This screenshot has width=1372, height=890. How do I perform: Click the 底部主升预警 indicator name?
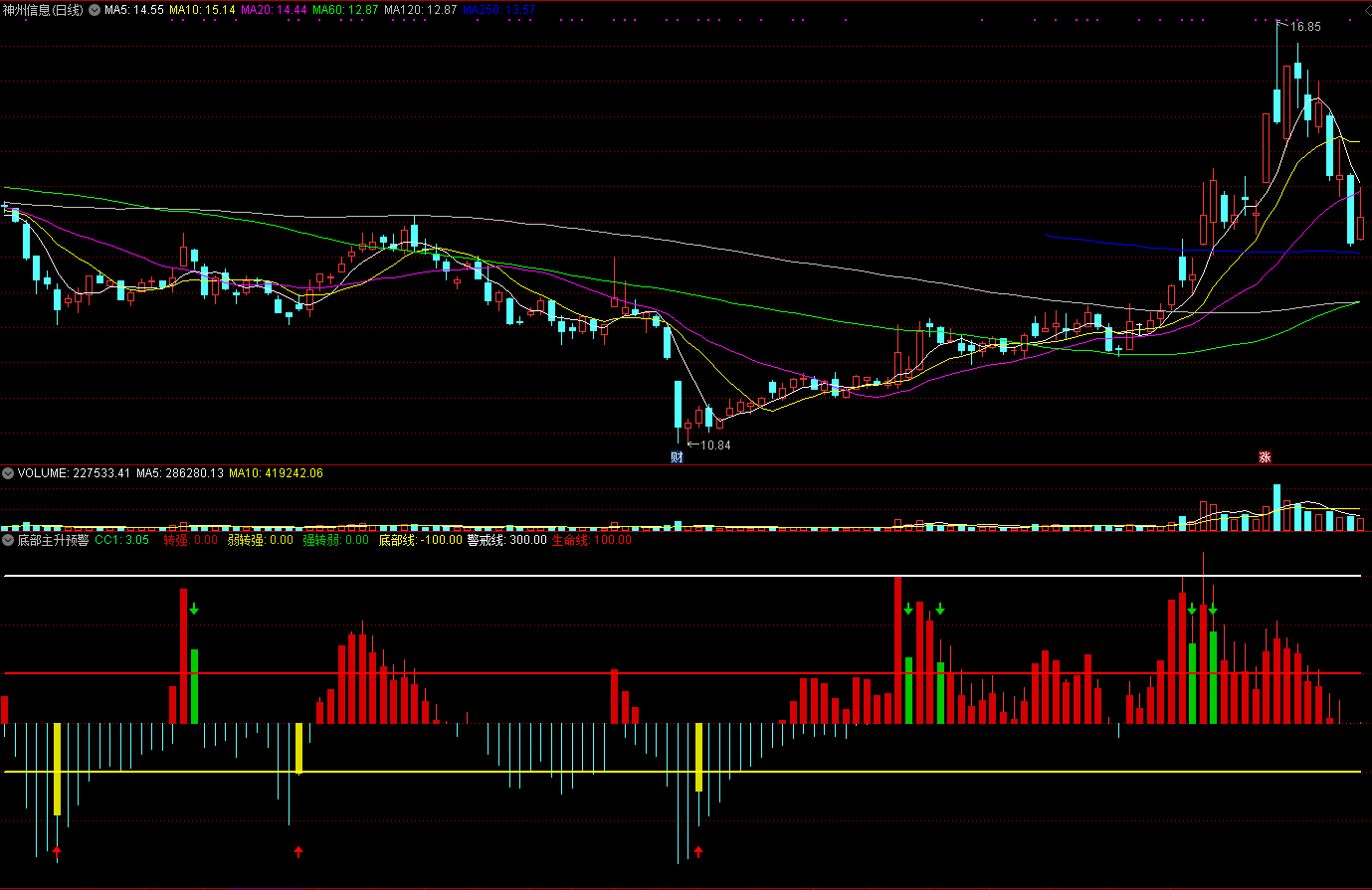tap(54, 540)
